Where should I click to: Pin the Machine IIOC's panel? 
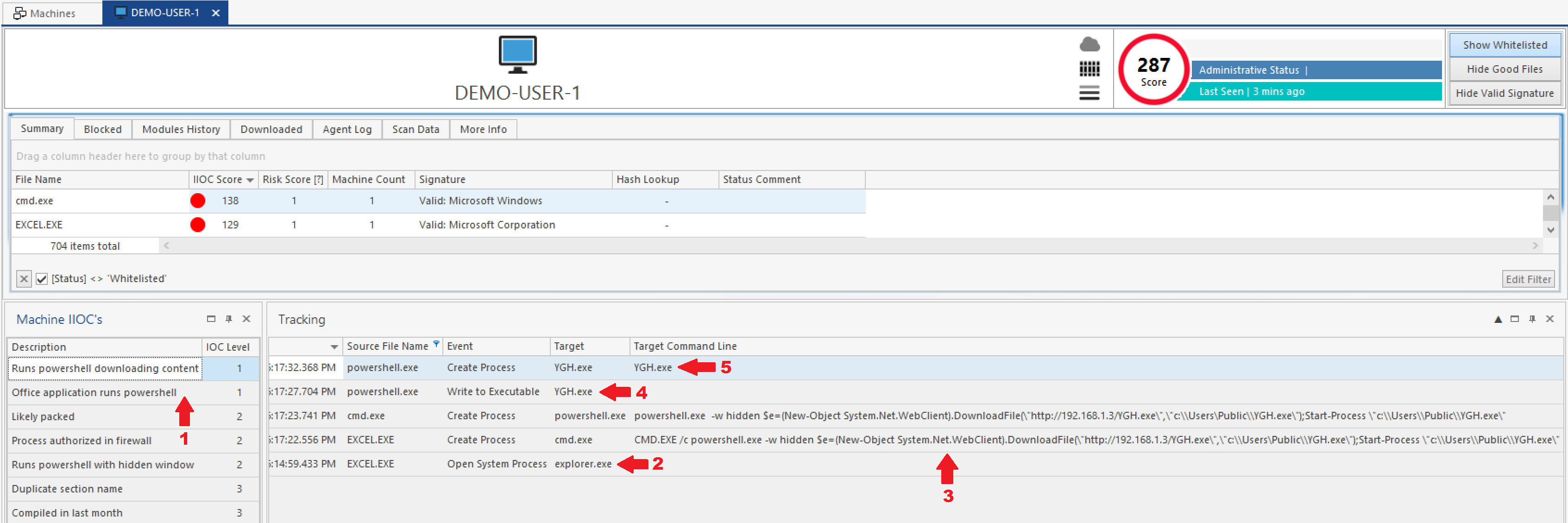pyautogui.click(x=229, y=318)
